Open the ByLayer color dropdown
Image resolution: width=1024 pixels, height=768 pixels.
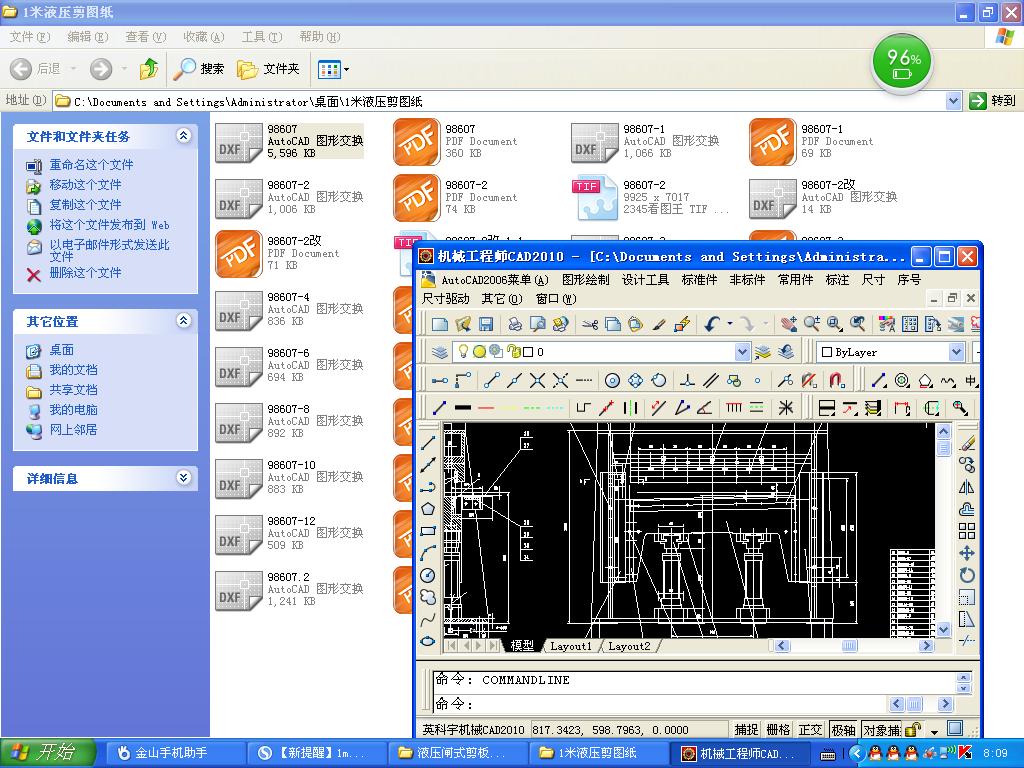(956, 352)
